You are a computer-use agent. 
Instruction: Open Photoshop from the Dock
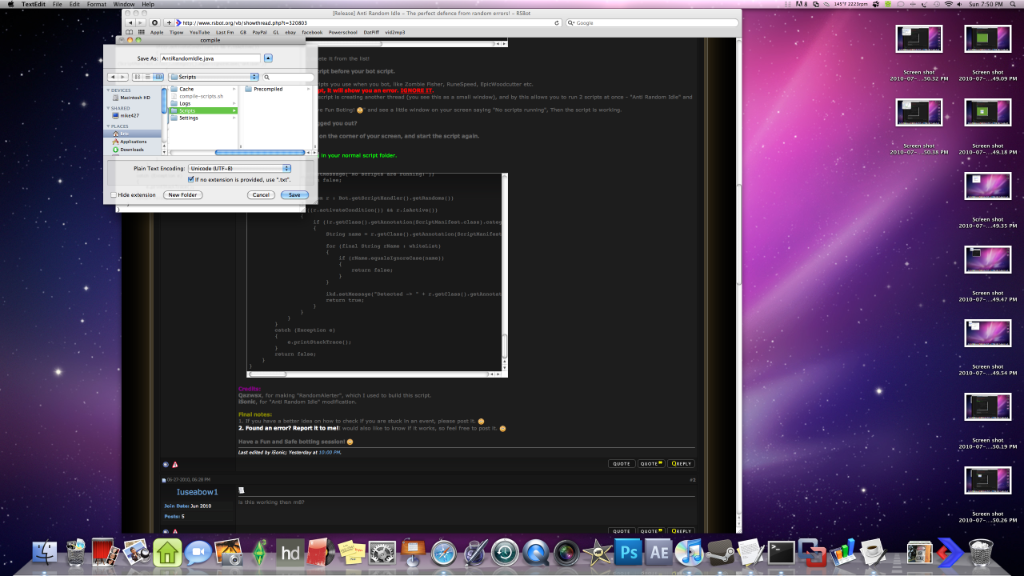(628, 553)
